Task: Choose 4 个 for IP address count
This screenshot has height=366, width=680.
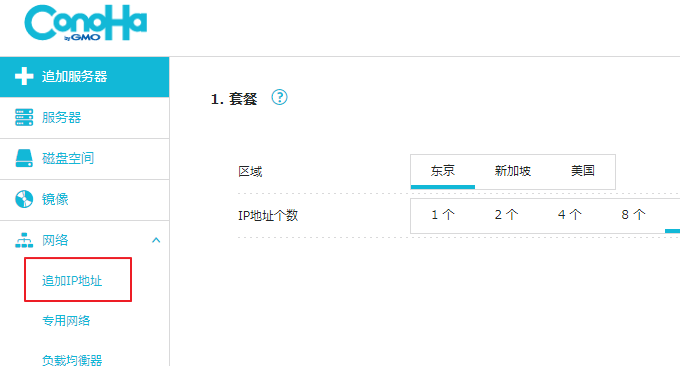Action: pos(569,215)
